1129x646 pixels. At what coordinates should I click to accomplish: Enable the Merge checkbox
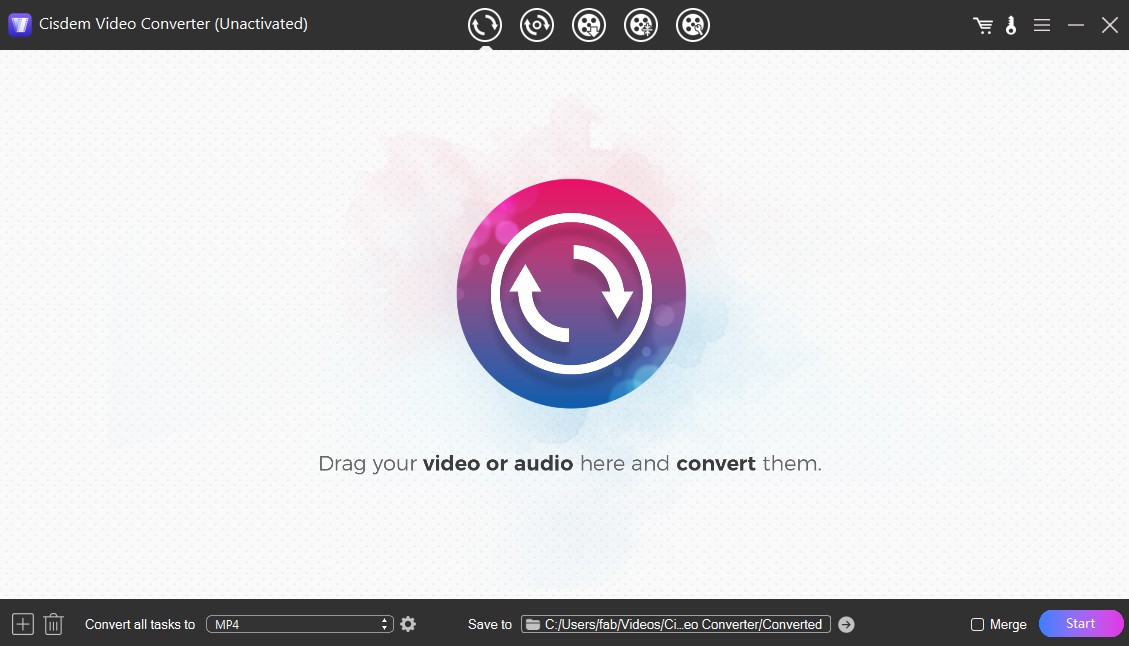[x=977, y=624]
